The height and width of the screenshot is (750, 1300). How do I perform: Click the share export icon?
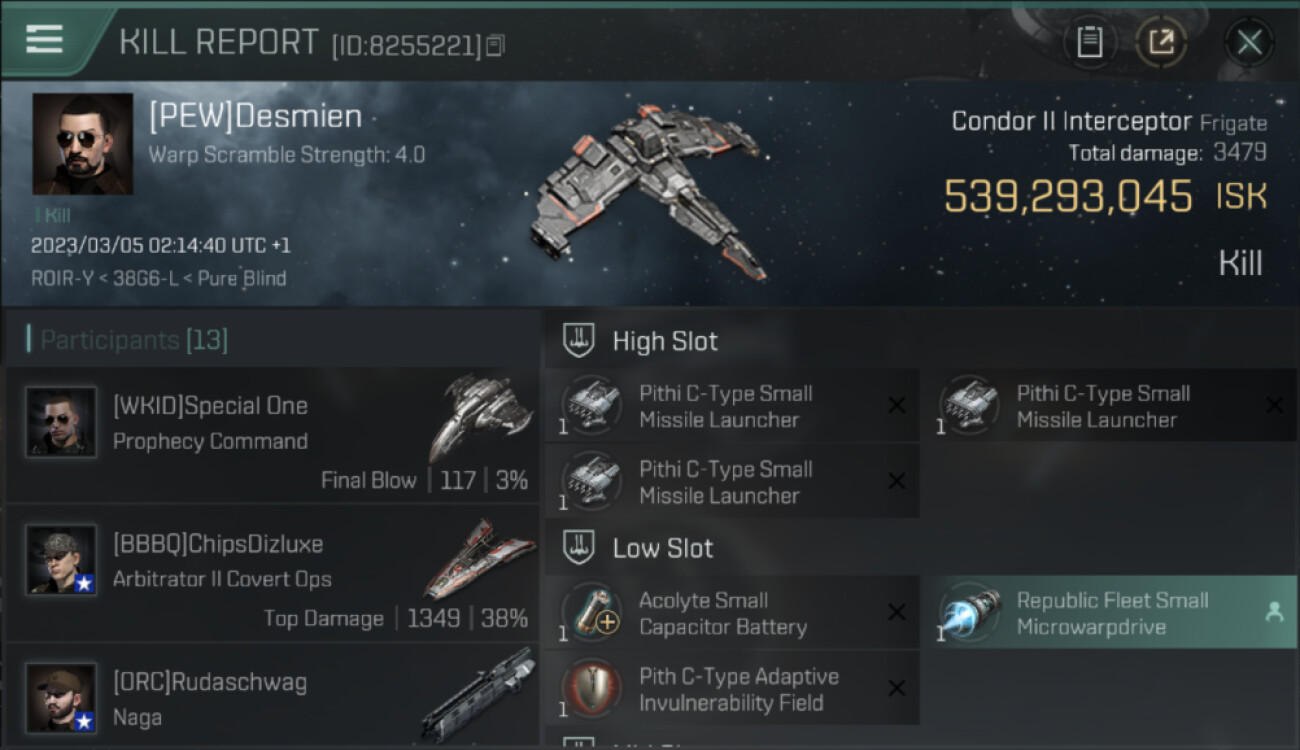coord(1161,42)
